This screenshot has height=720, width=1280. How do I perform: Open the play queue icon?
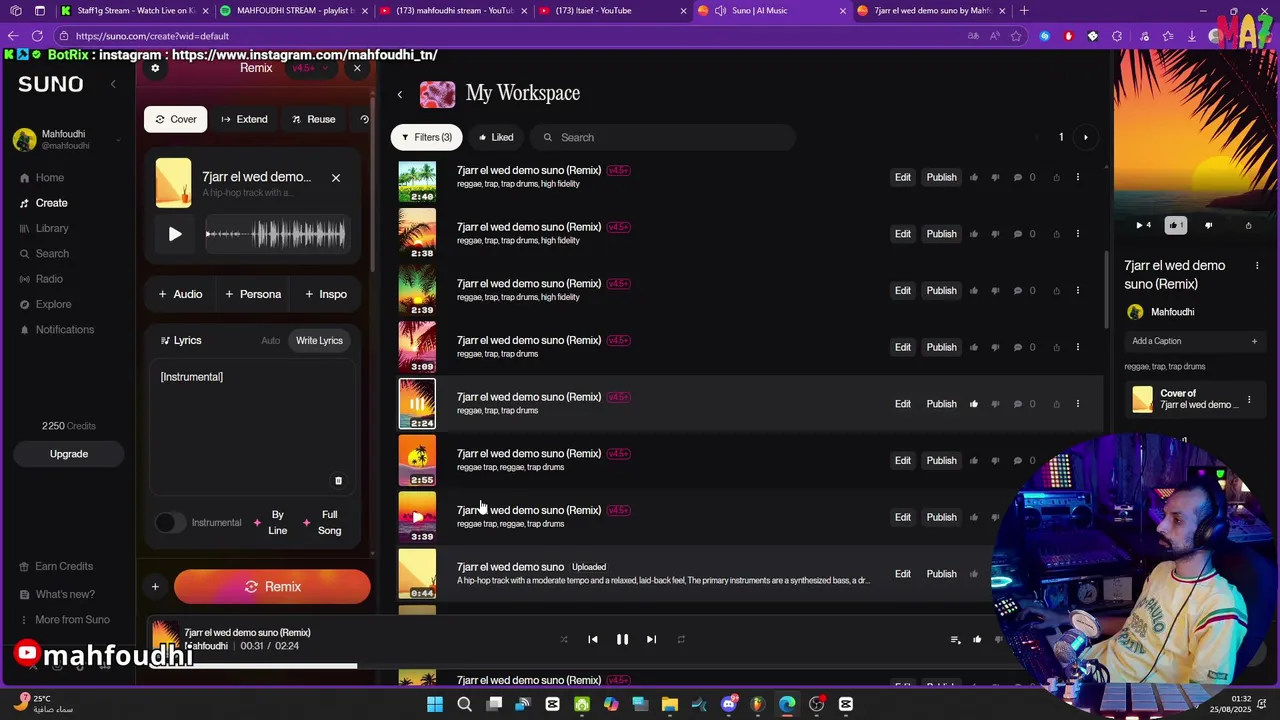(x=955, y=640)
